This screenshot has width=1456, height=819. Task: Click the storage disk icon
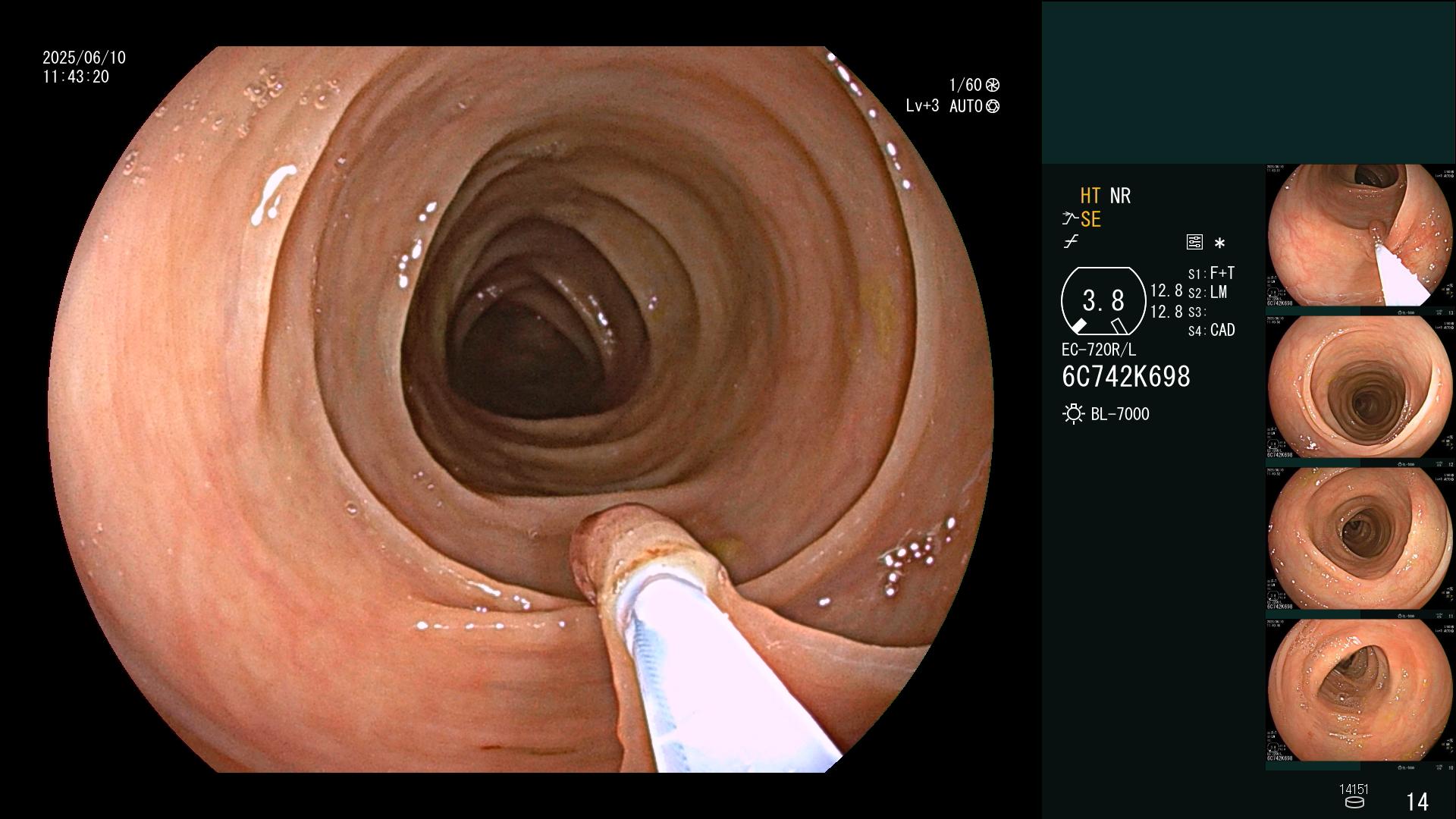pyautogui.click(x=1354, y=803)
